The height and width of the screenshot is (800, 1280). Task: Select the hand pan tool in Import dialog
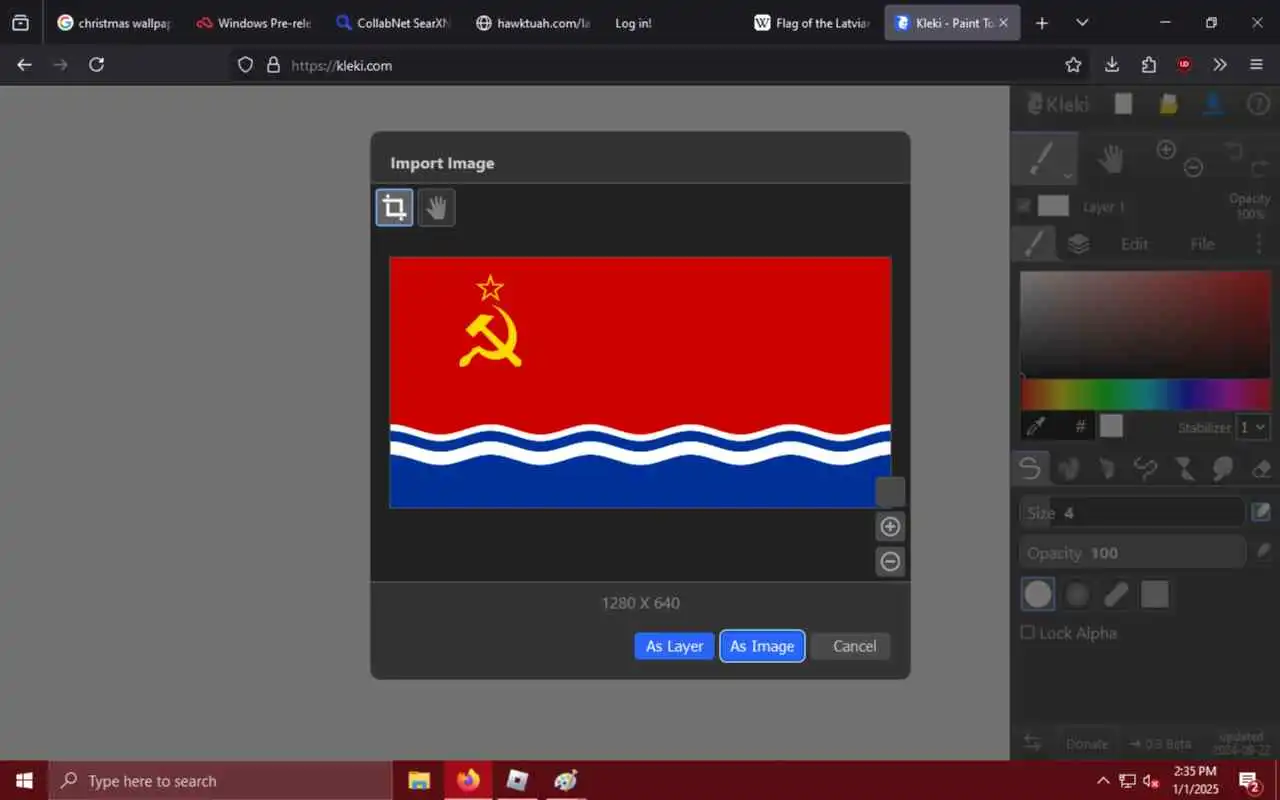[x=436, y=208]
